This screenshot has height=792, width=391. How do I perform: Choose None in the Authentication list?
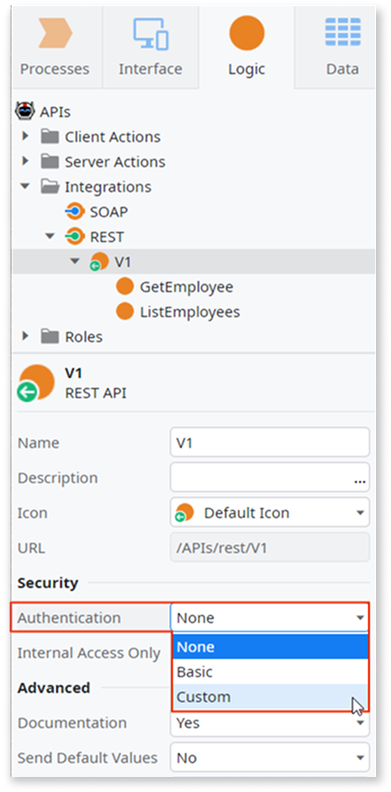[x=270, y=647]
